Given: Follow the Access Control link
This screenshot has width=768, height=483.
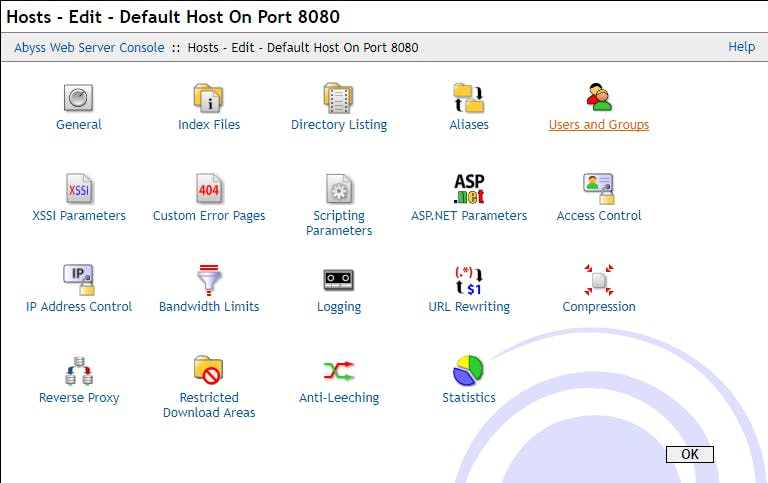Looking at the screenshot, I should point(599,216).
